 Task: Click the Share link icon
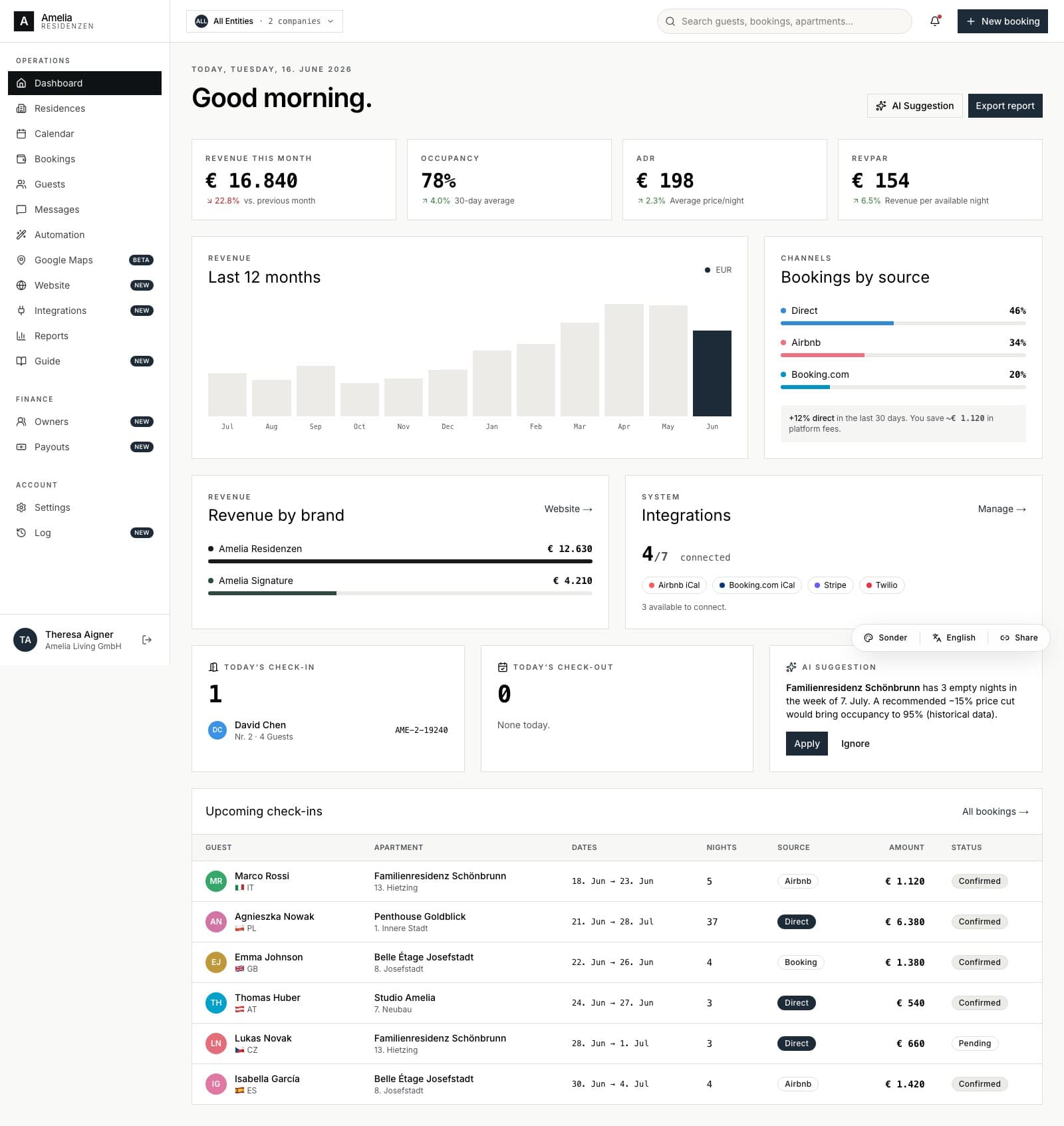click(x=1005, y=638)
